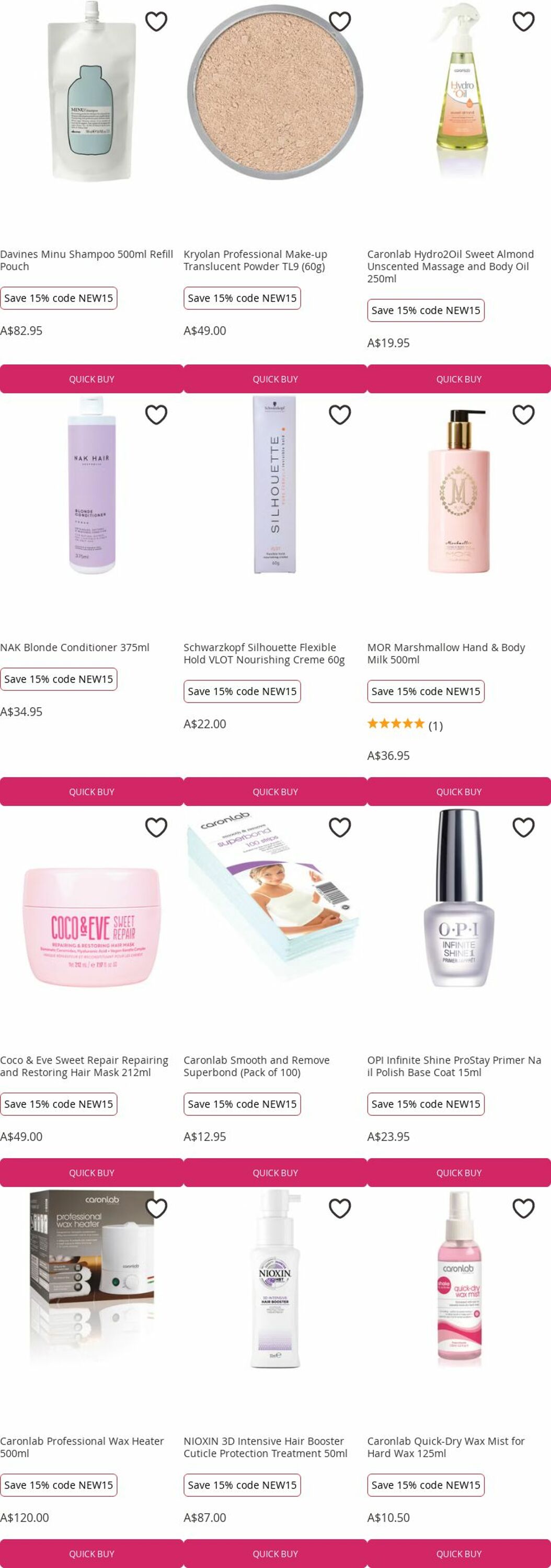Image resolution: width=551 pixels, height=1568 pixels.
Task: Add Davines Minu Shampoo Refill to wishlist
Action: point(156,21)
